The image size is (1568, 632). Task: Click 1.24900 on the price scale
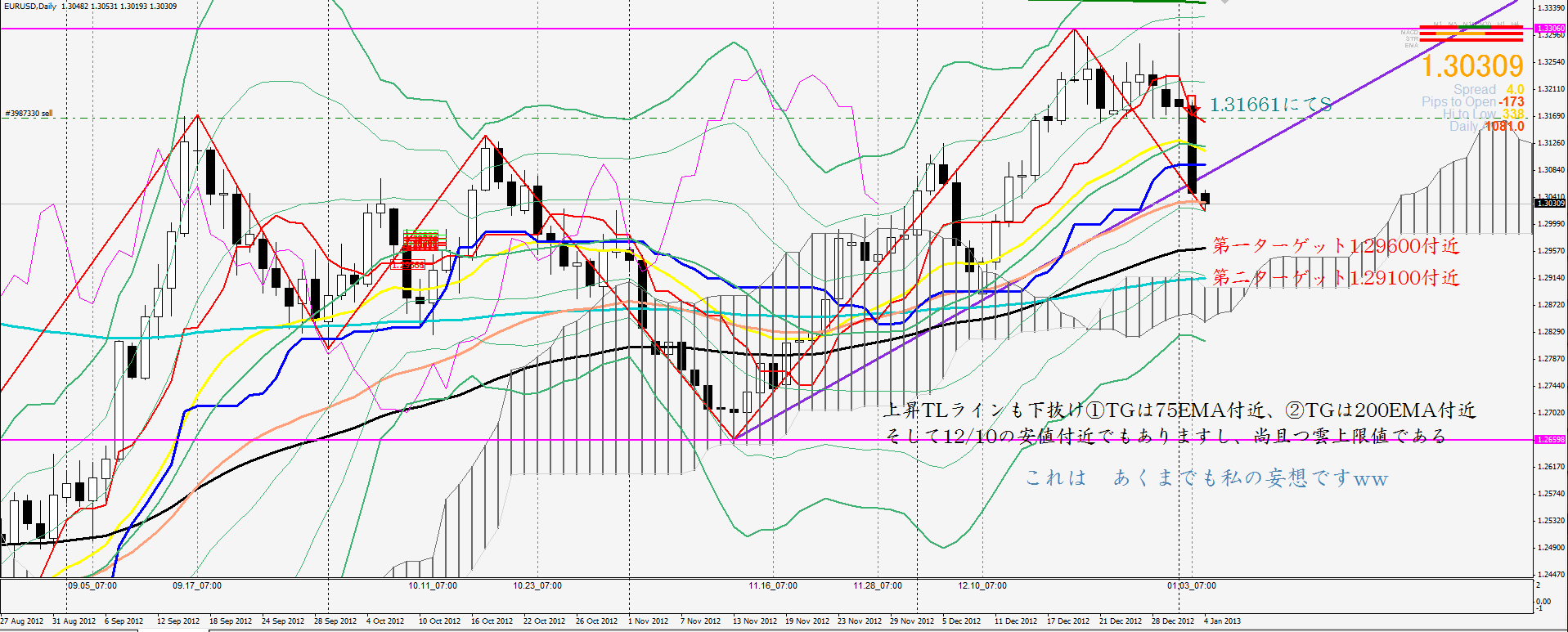pyautogui.click(x=1552, y=547)
